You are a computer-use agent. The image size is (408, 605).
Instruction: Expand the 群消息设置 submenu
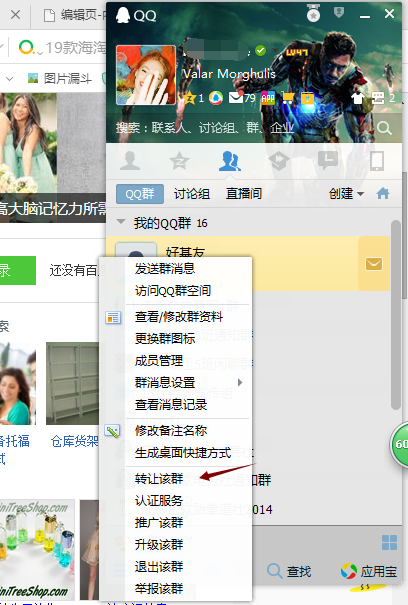pos(189,382)
